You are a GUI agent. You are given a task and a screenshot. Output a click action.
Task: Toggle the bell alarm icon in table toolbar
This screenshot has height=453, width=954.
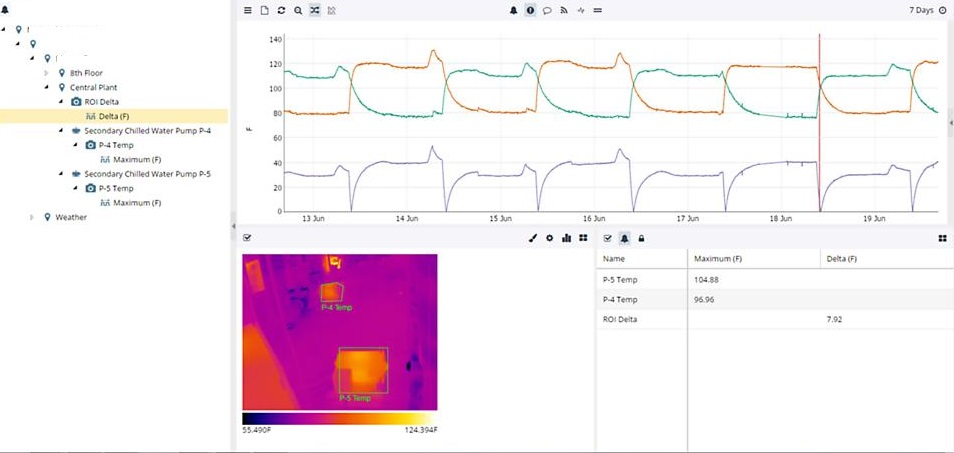tap(624, 238)
